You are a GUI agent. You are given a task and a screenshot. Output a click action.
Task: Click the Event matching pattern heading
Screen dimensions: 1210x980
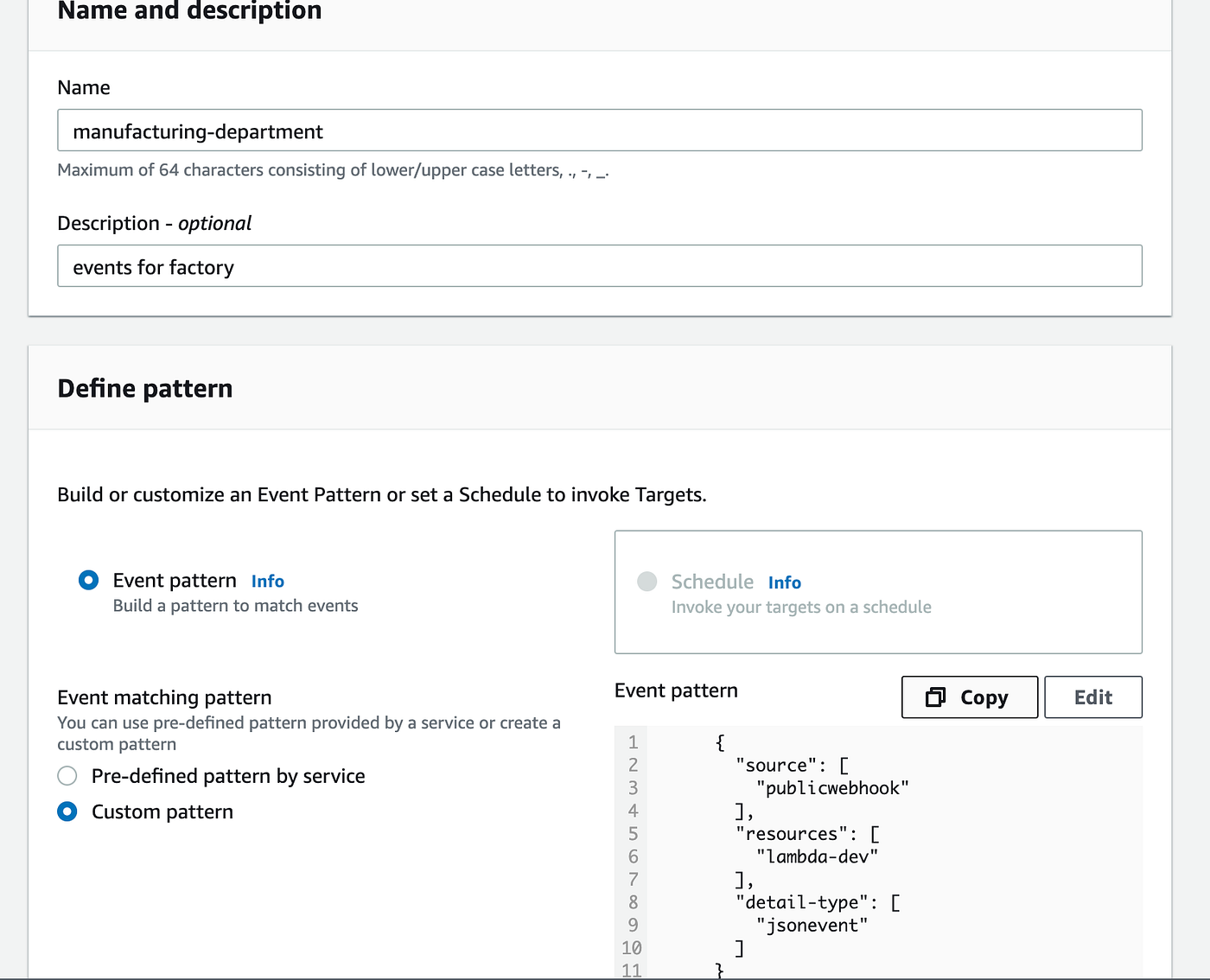pyautogui.click(x=164, y=697)
